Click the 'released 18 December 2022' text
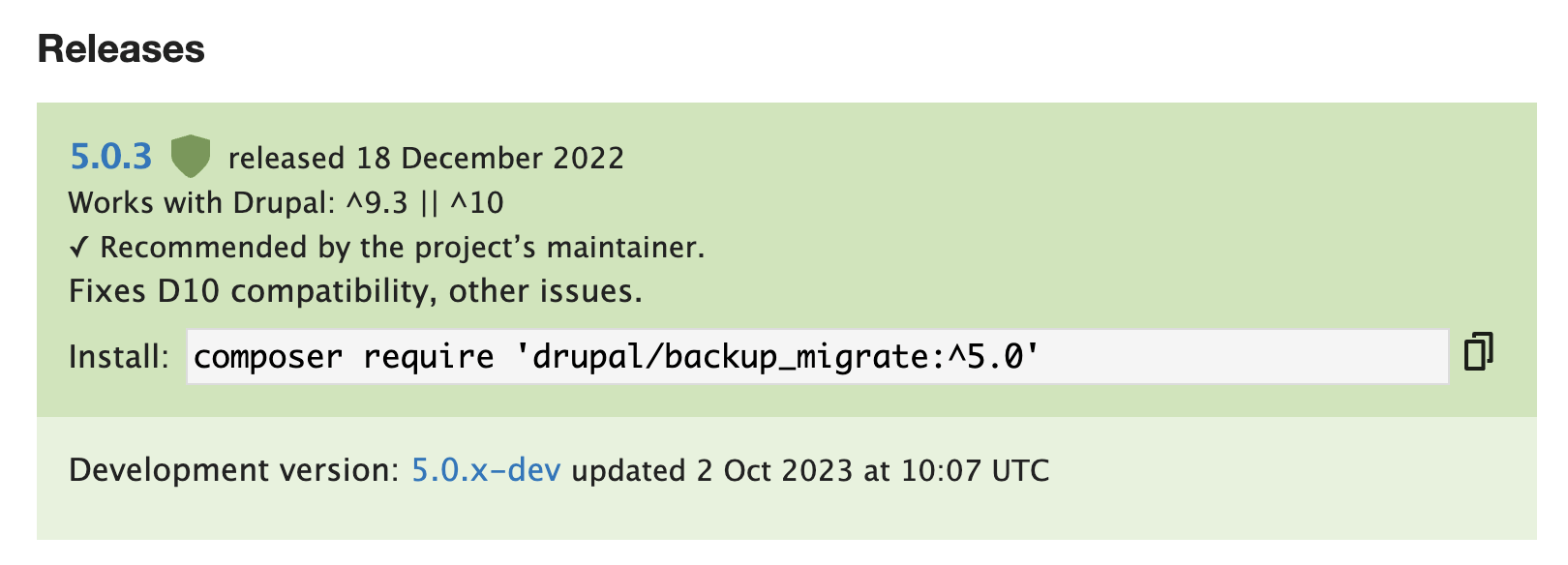Screen dimensions: 1568x565 tap(426, 158)
